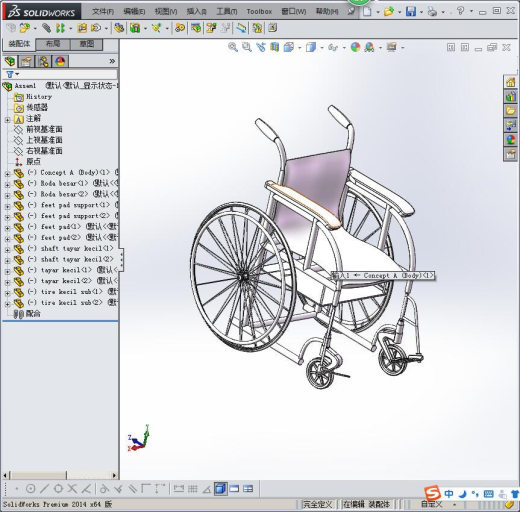Activate the Section View tool

pyautogui.click(x=274, y=47)
